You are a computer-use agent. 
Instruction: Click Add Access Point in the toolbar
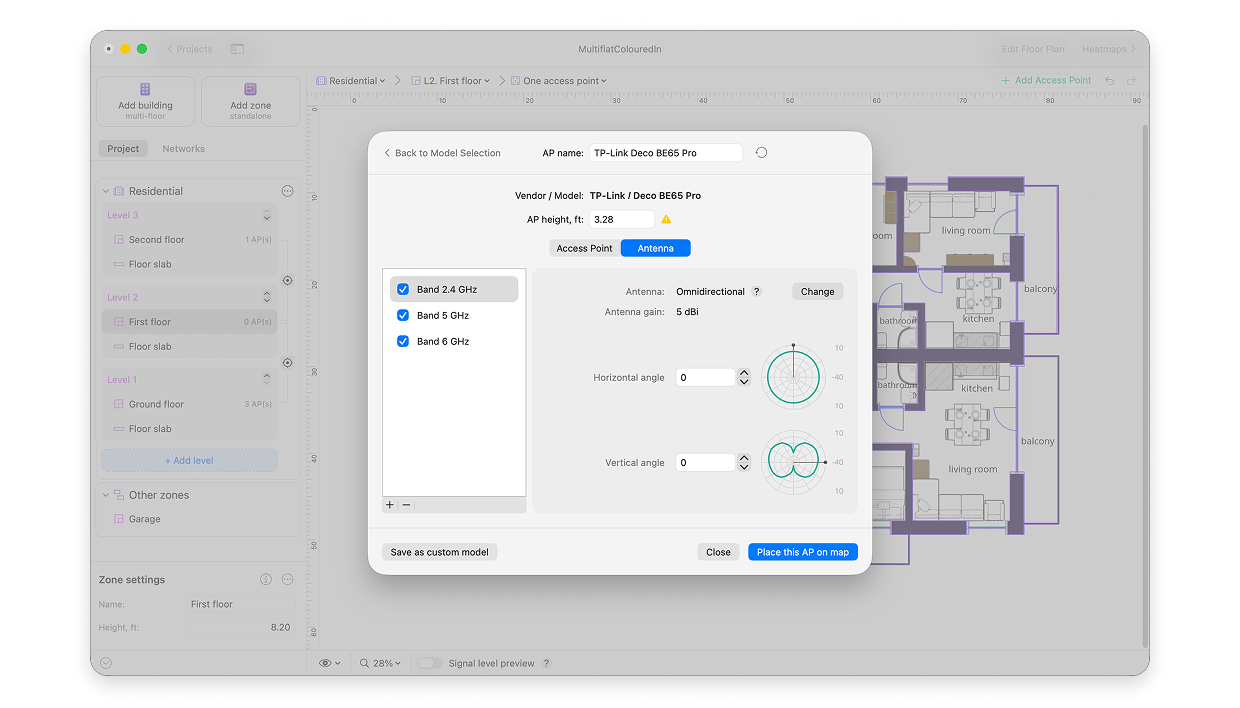pos(1046,80)
